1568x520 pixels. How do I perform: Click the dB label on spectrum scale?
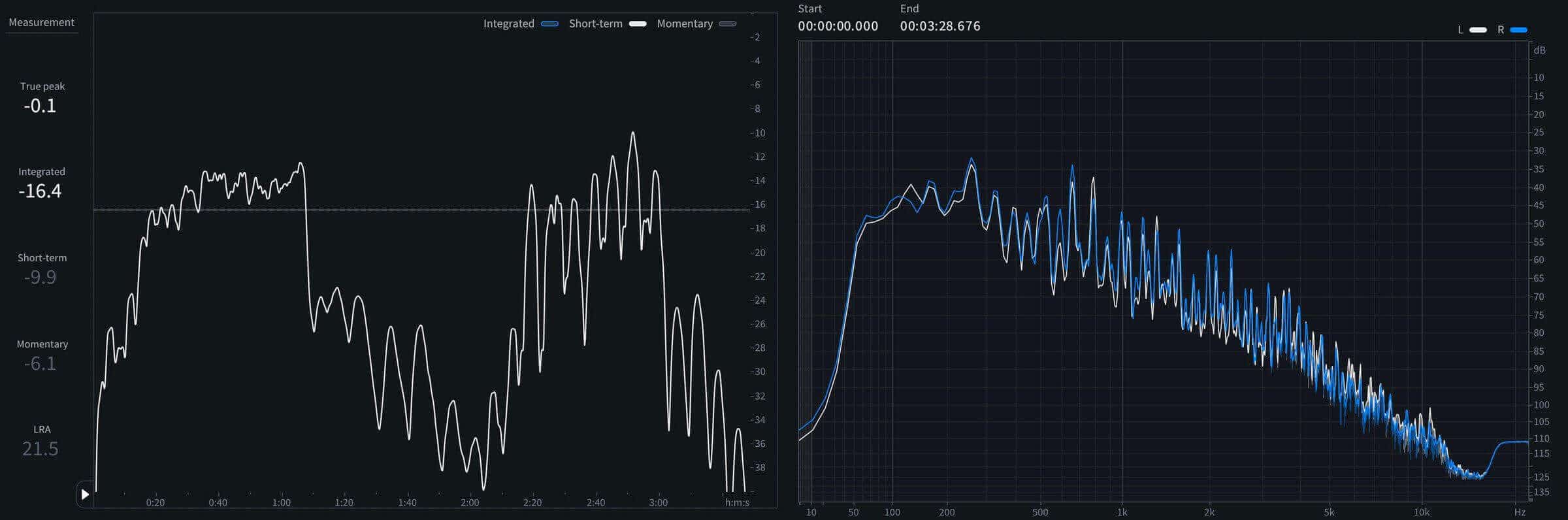pos(1539,51)
